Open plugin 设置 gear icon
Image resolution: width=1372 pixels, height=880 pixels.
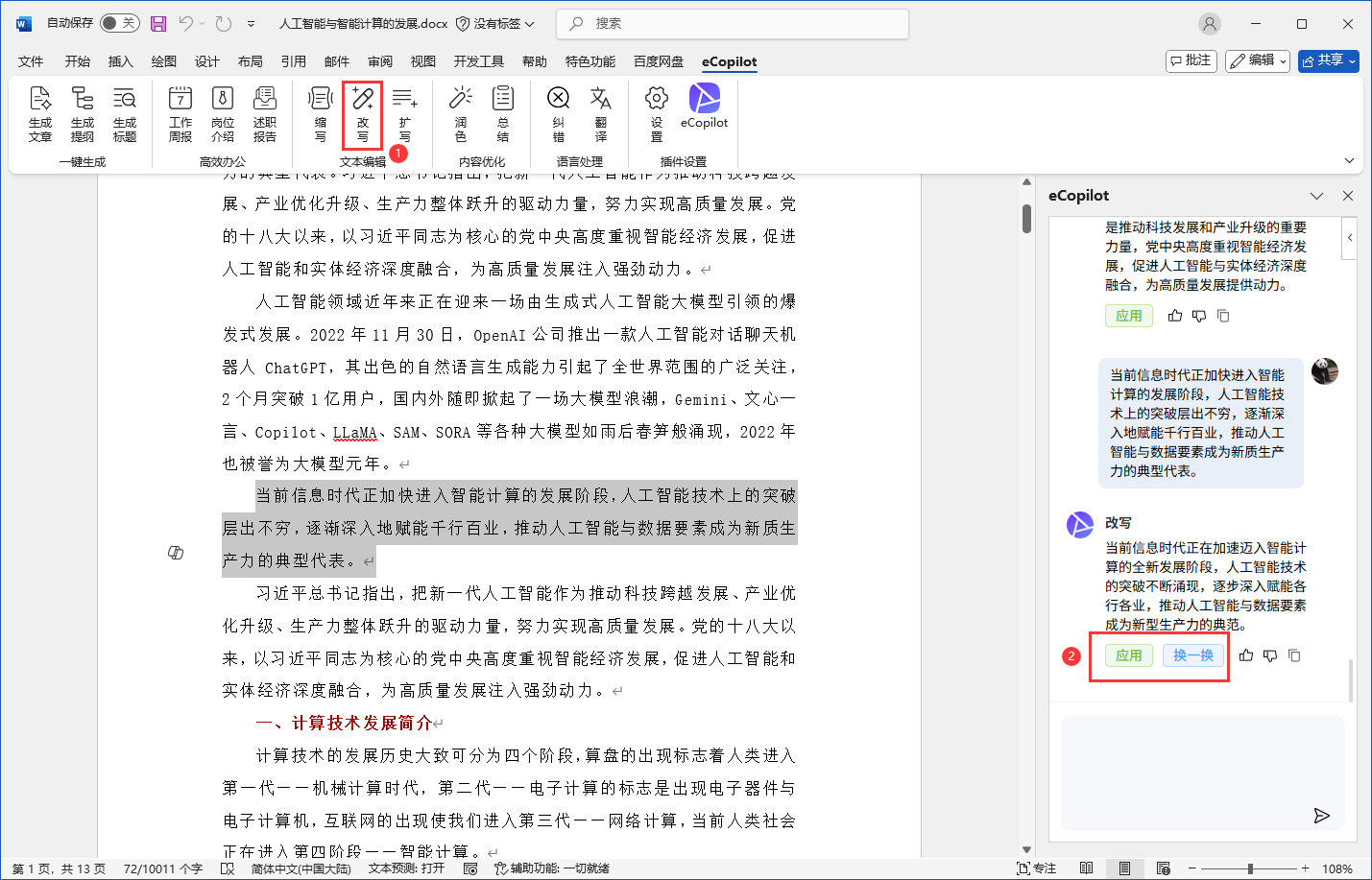point(657,113)
